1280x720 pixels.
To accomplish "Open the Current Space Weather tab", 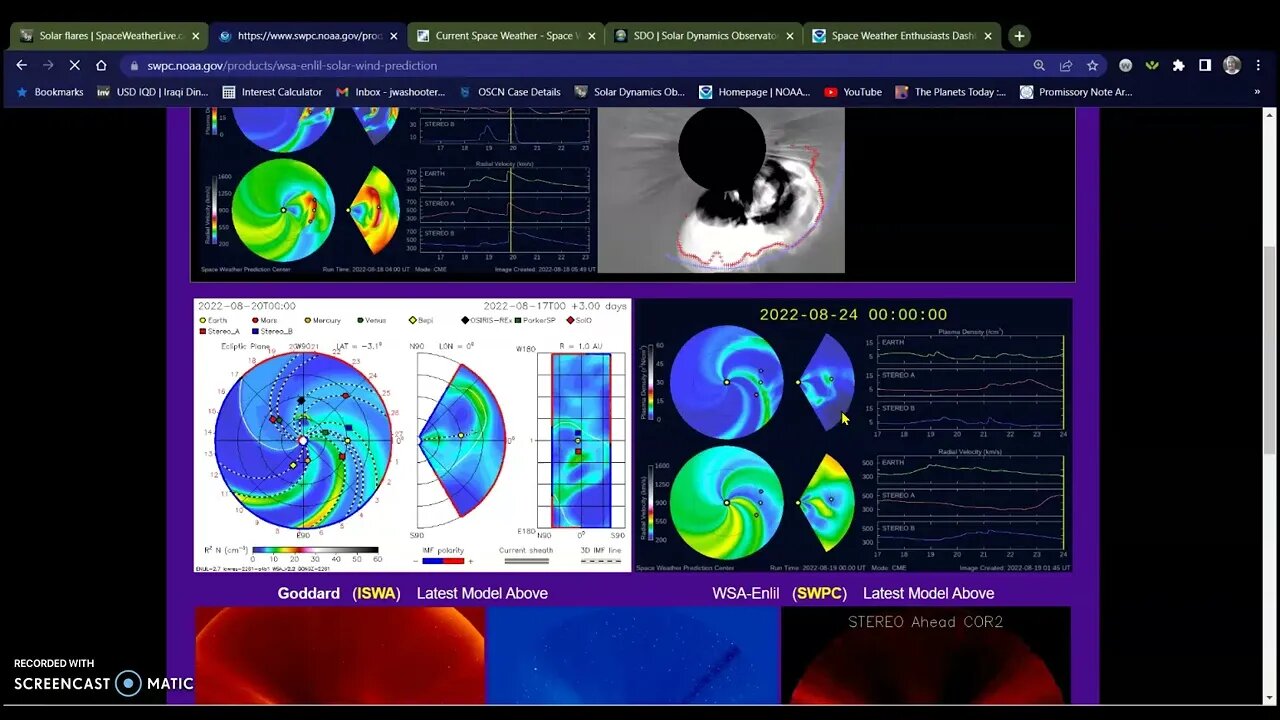I will click(504, 36).
